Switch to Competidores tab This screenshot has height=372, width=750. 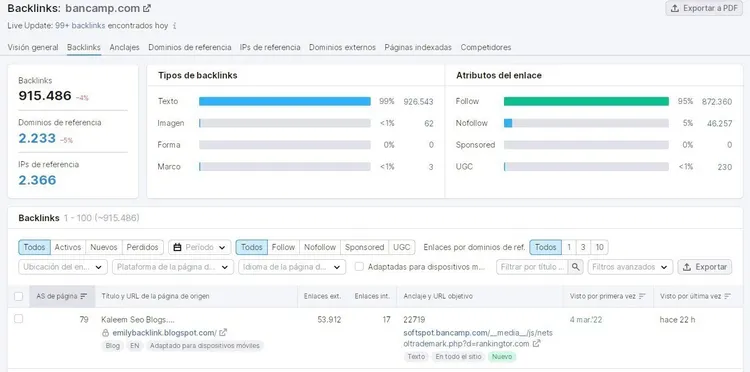coord(486,47)
